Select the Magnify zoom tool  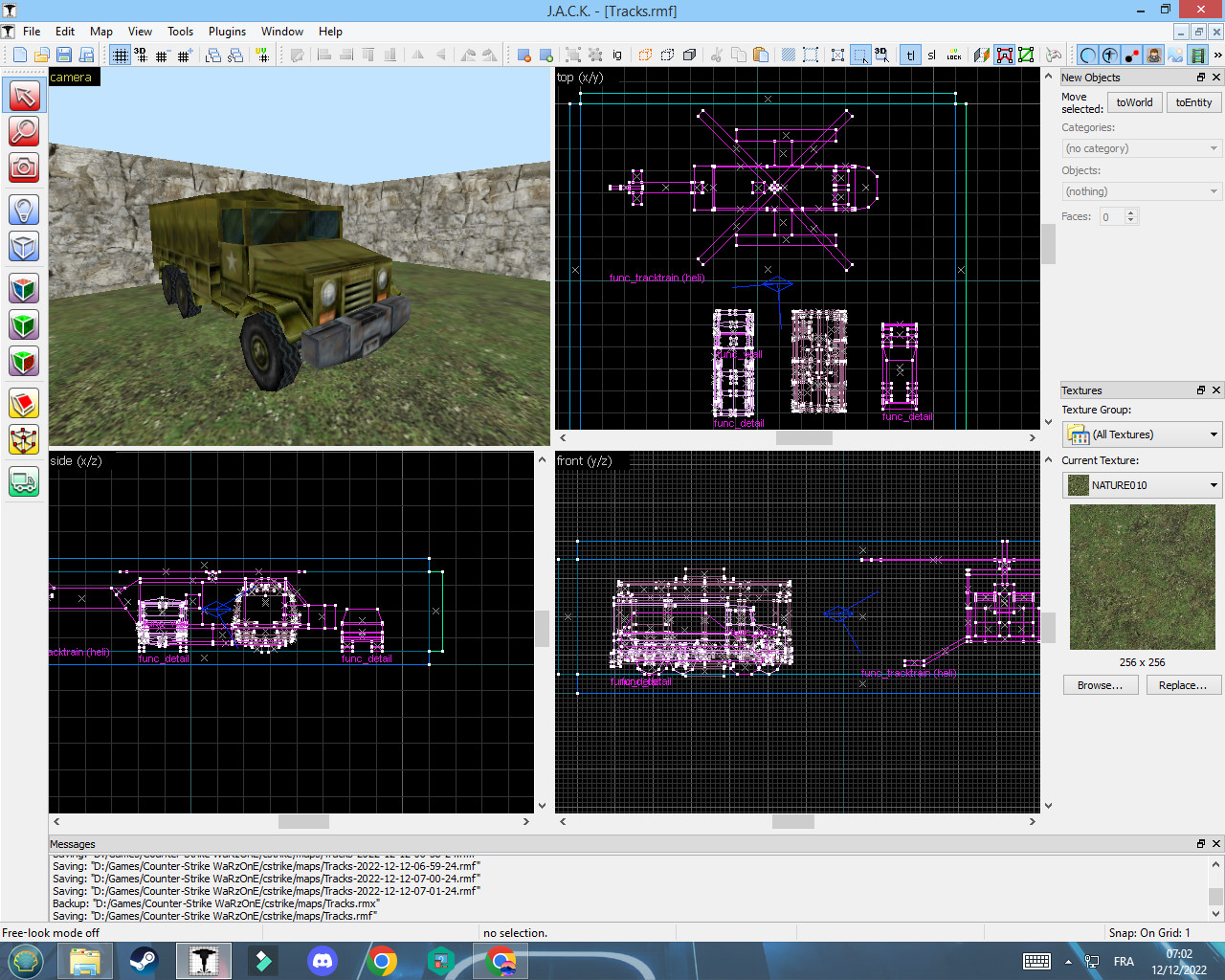point(23,131)
